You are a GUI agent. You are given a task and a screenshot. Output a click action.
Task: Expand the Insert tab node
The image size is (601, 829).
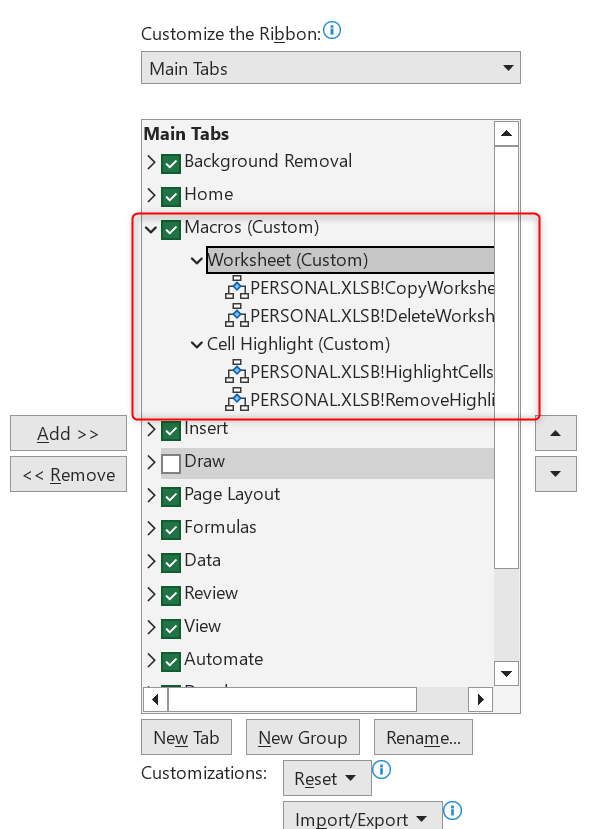(x=151, y=429)
